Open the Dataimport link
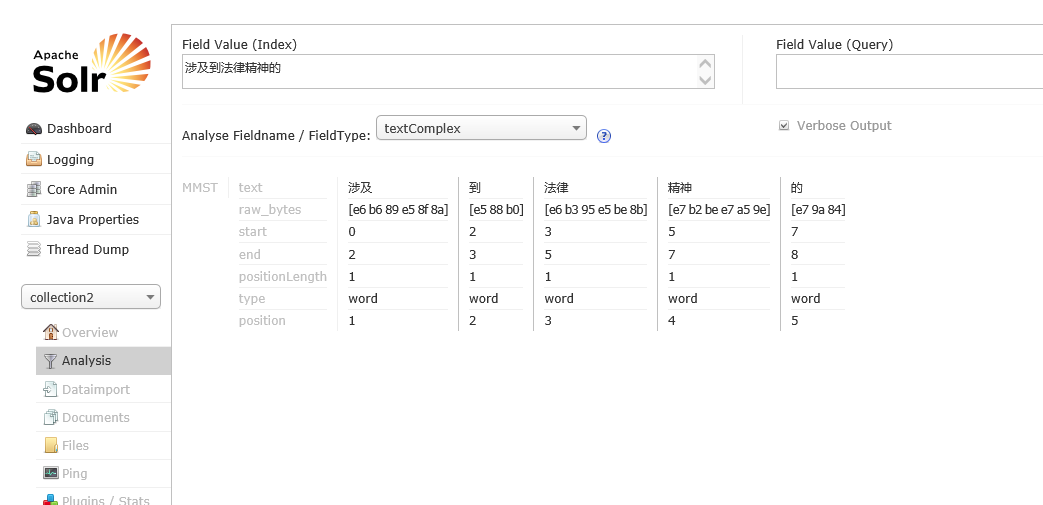The image size is (1043, 505). [96, 389]
